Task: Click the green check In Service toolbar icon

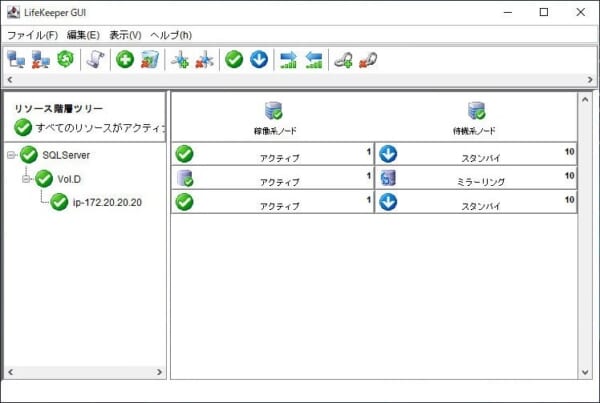Action: click(x=234, y=59)
